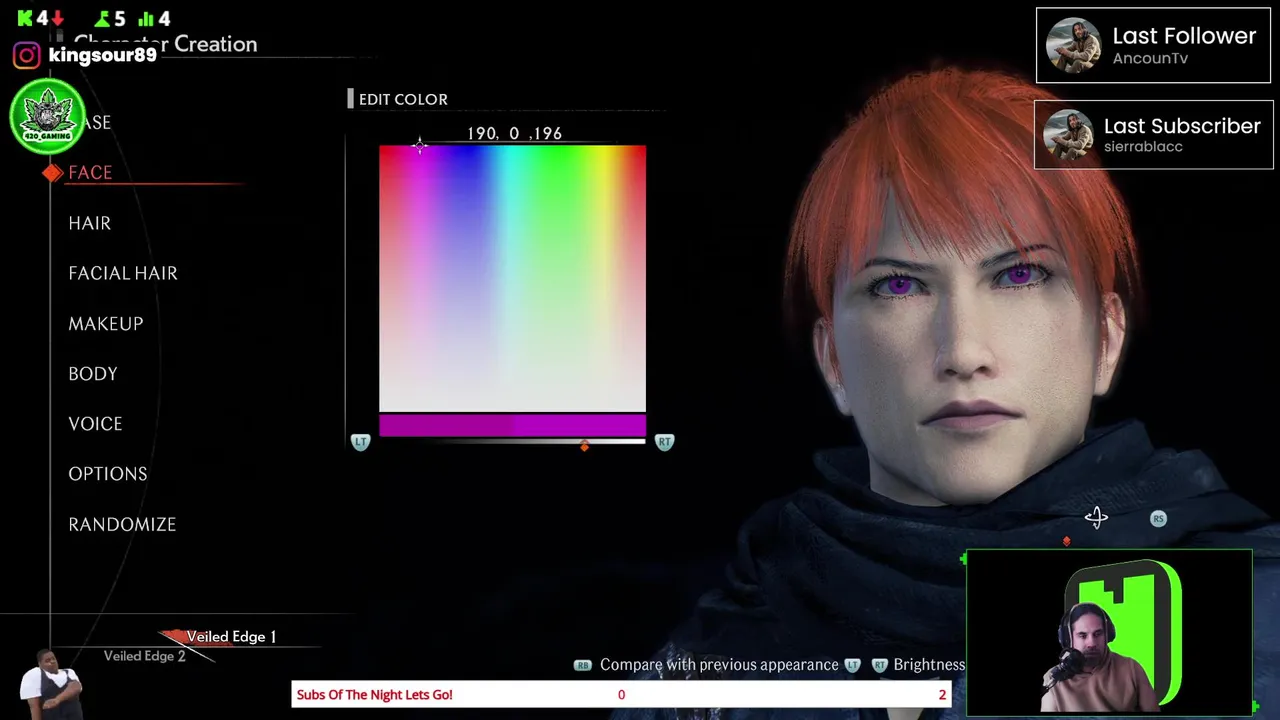Click the RS stick icon near character
1280x720 pixels.
point(1158,518)
